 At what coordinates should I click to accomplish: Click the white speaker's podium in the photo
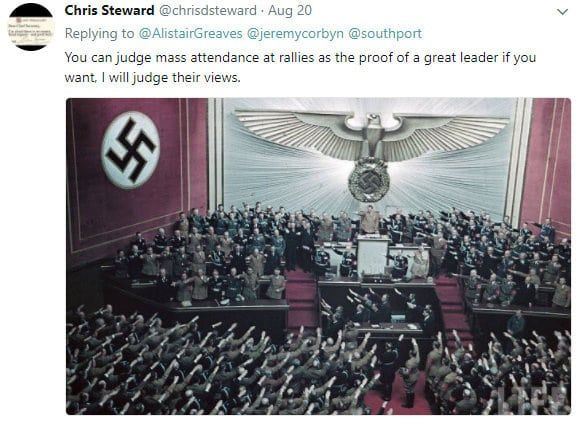[x=373, y=256]
